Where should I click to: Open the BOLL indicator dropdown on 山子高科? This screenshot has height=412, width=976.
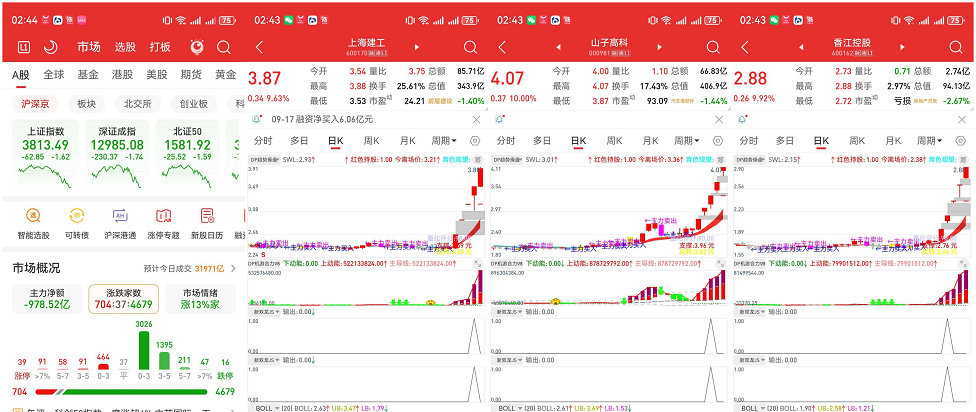pos(508,408)
